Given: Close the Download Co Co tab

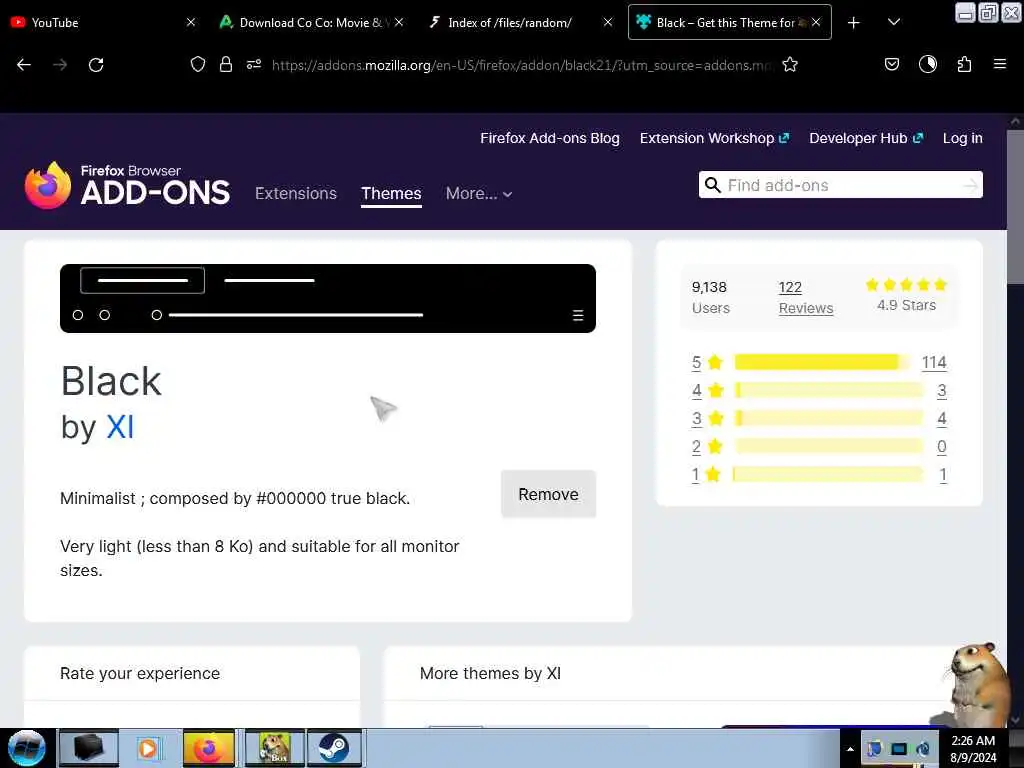Looking at the screenshot, I should 399,22.
